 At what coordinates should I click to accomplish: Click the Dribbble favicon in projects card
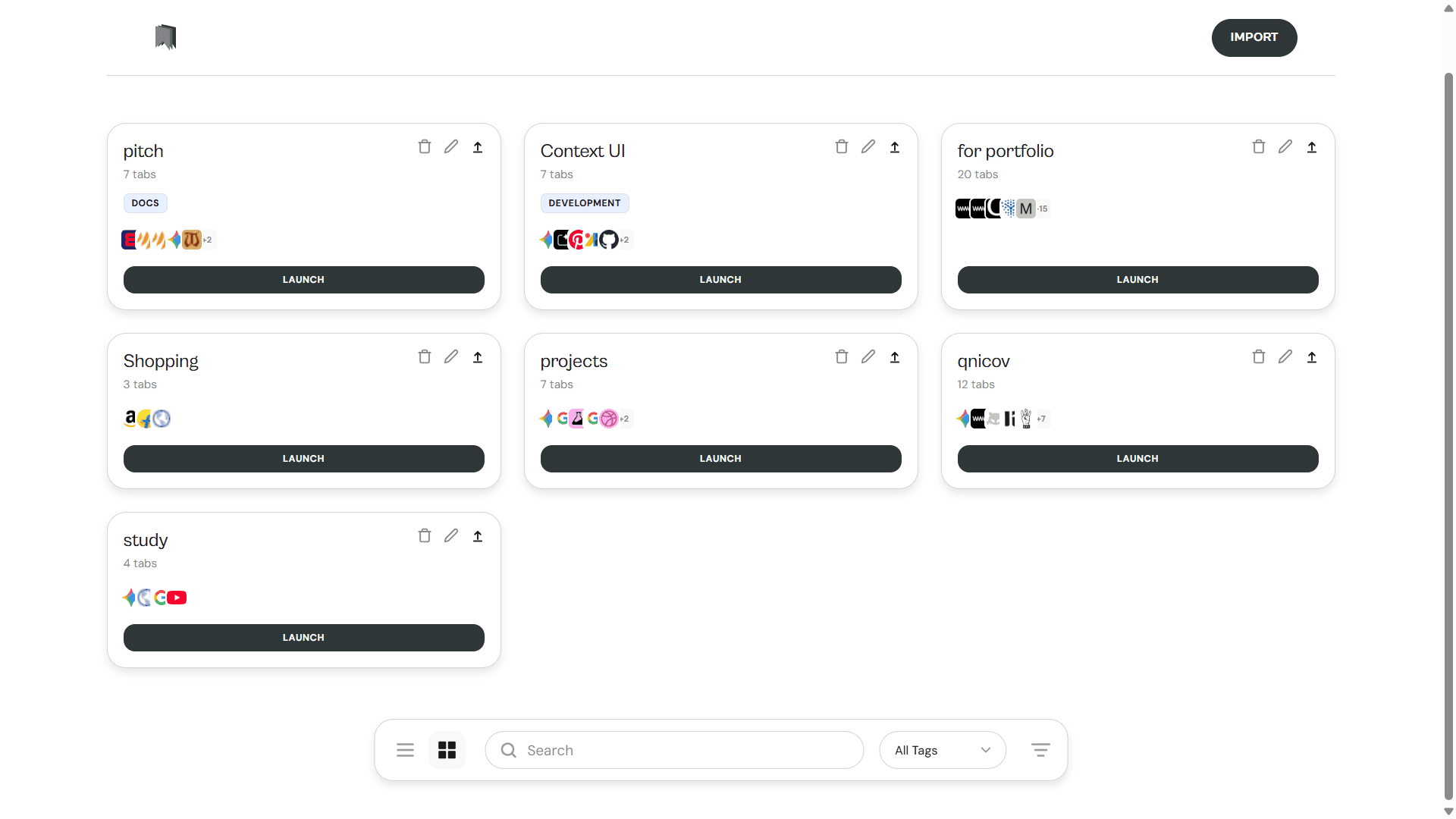click(x=609, y=418)
